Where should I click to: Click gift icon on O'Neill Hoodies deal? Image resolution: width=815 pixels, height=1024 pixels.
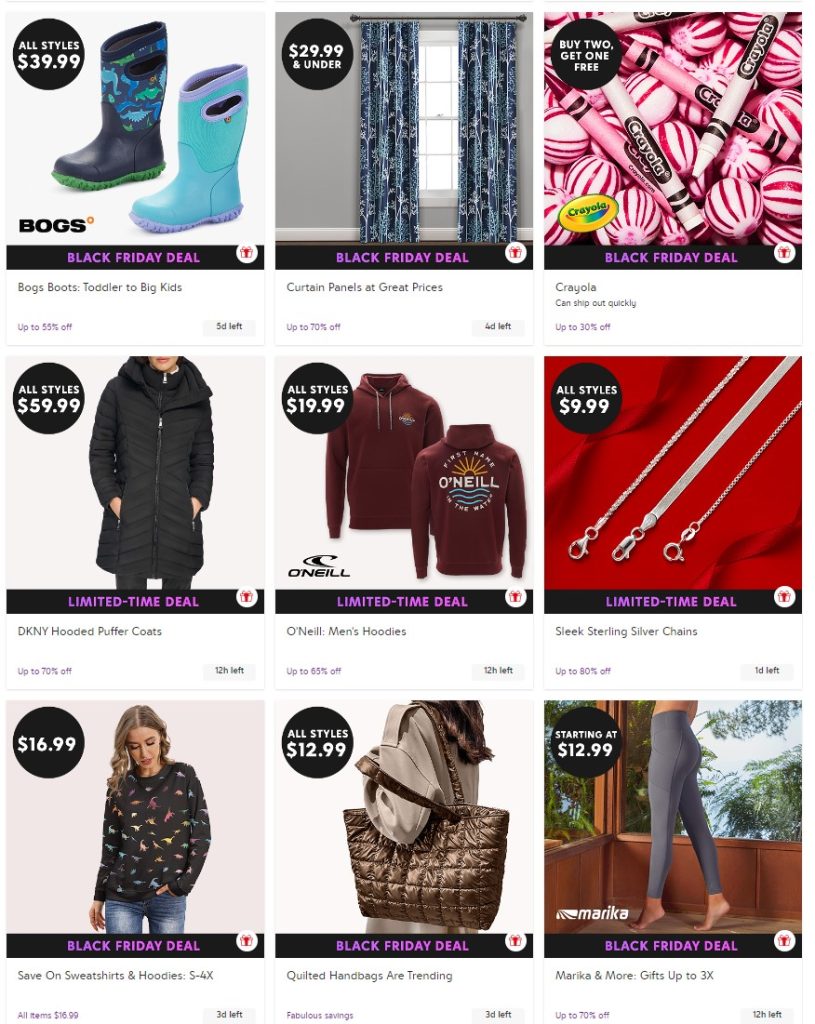pyautogui.click(x=515, y=597)
